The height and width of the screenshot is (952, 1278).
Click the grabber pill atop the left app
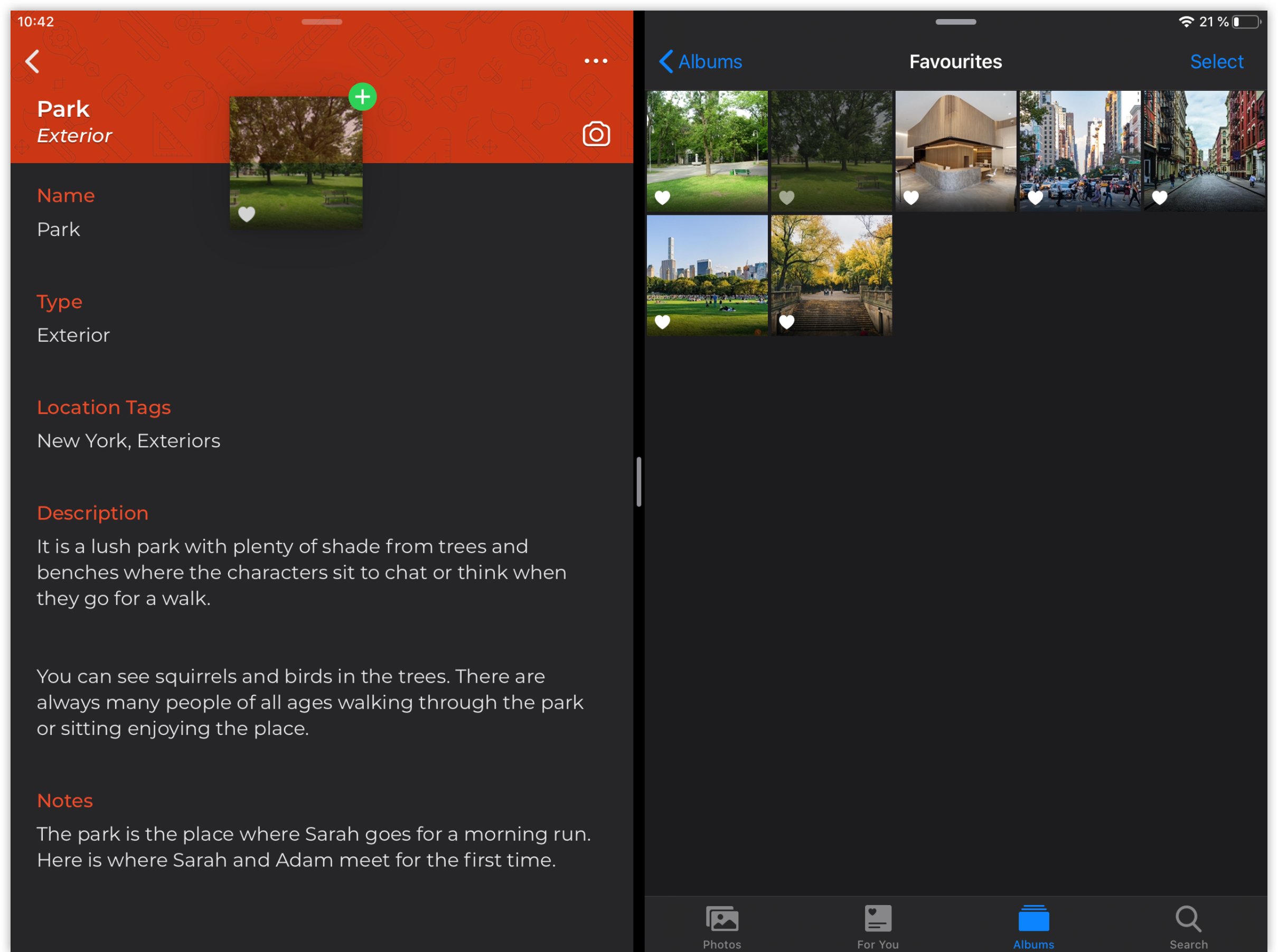tap(322, 22)
